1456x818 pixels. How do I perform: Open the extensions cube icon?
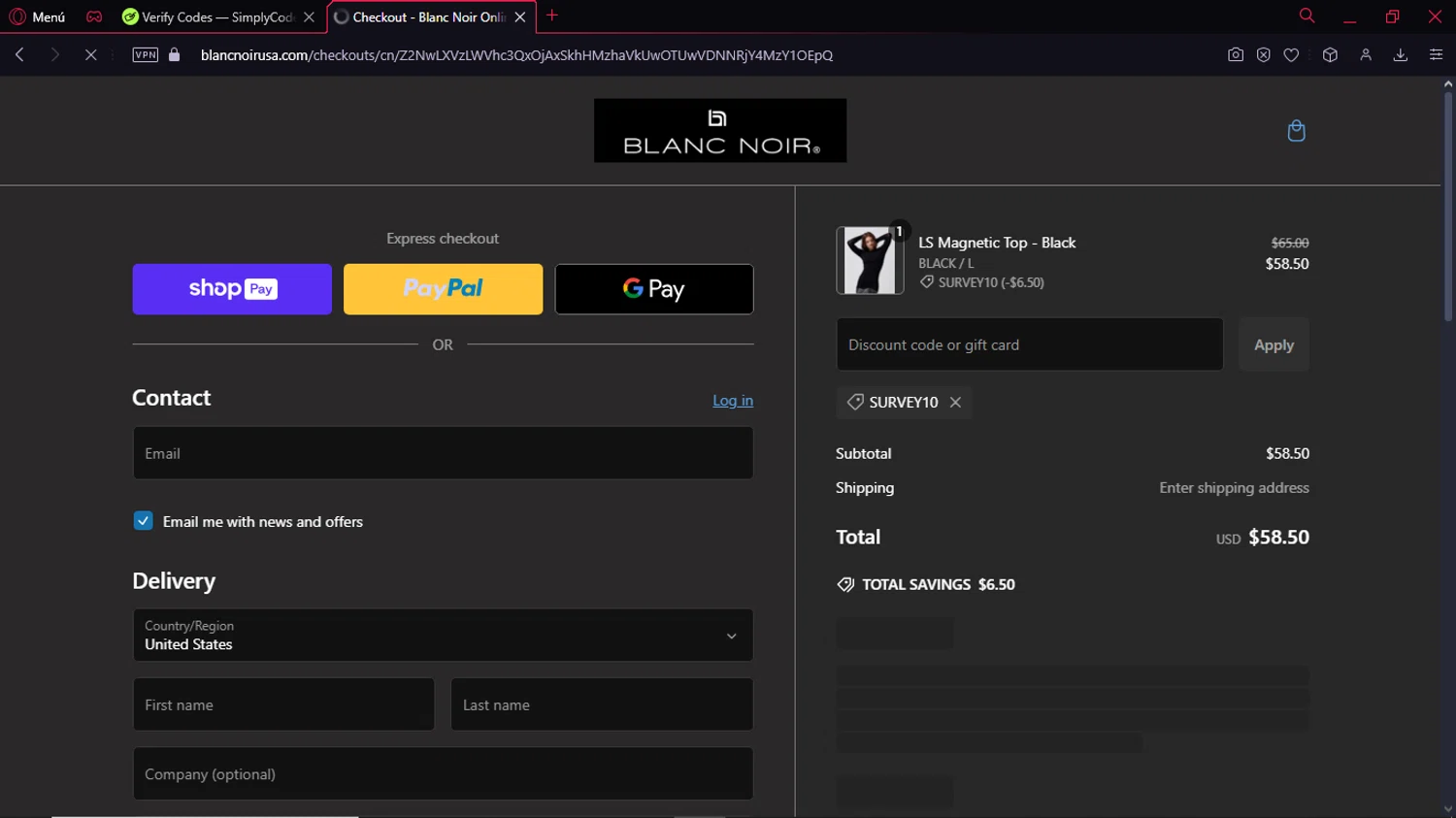click(x=1330, y=55)
